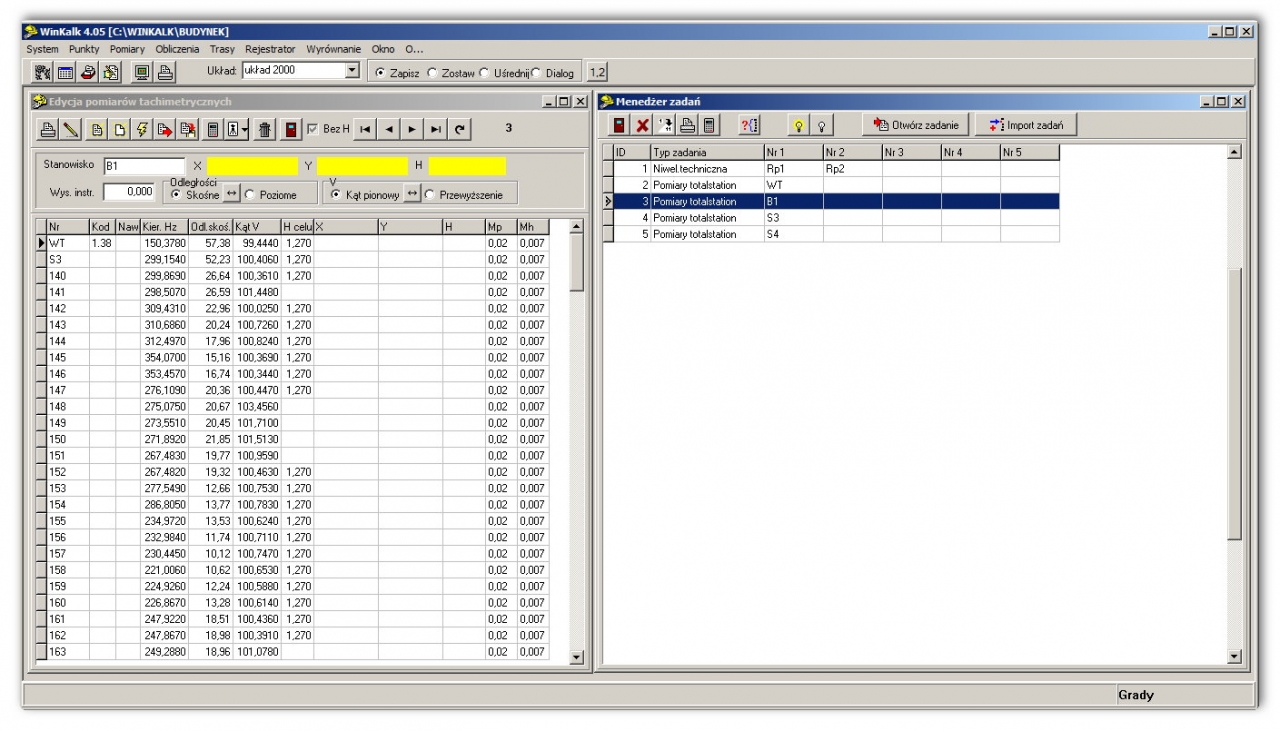The height and width of the screenshot is (731, 1280).
Task: Click the swap arrows button between Skośne and Poziome
Action: tap(232, 195)
